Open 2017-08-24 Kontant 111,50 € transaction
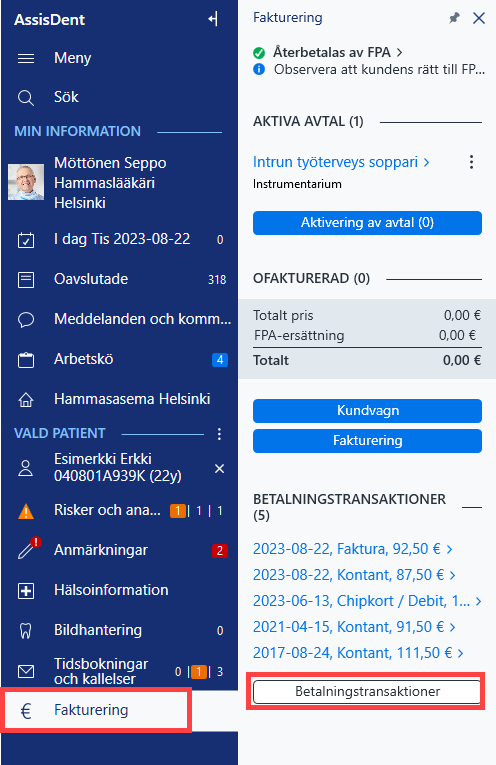The width and height of the screenshot is (496, 765). (358, 653)
